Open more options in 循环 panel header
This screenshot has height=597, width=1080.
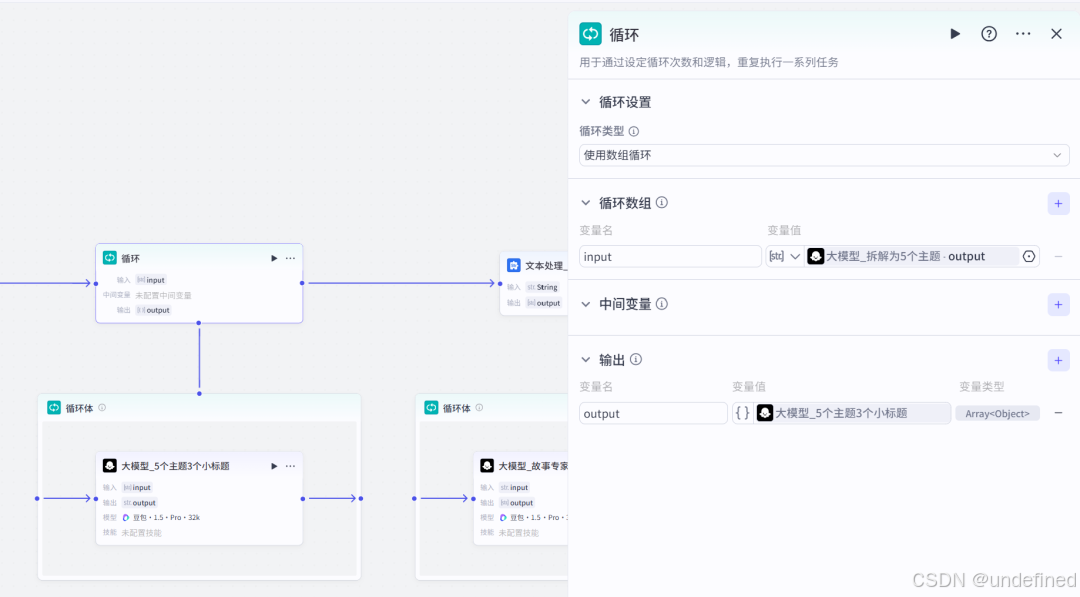pos(1023,34)
